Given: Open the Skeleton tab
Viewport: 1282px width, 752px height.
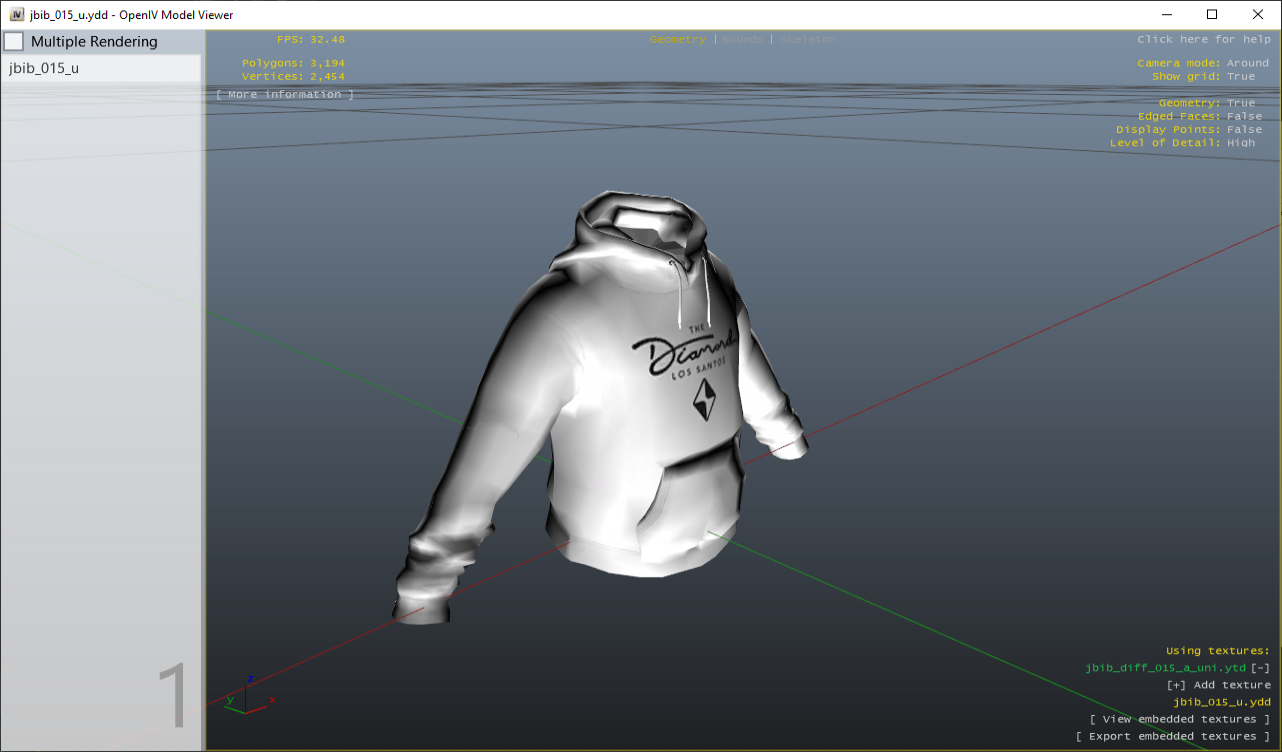Looking at the screenshot, I should 807,39.
